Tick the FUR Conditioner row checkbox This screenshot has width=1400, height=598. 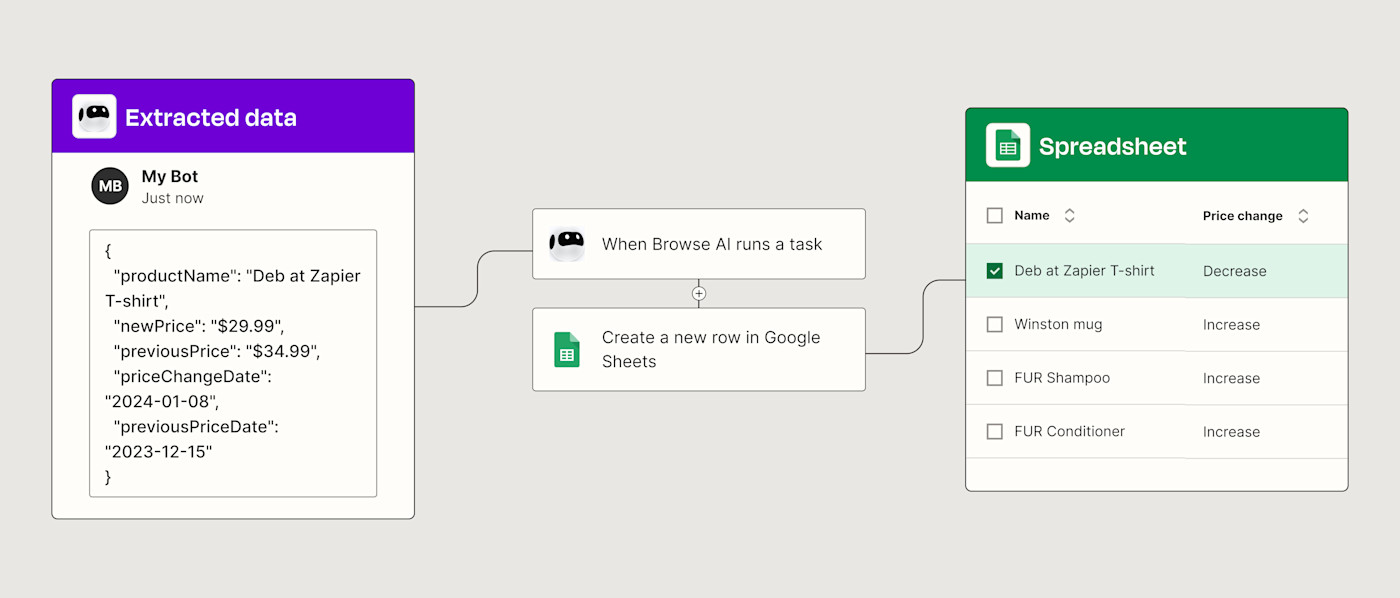[x=994, y=432]
